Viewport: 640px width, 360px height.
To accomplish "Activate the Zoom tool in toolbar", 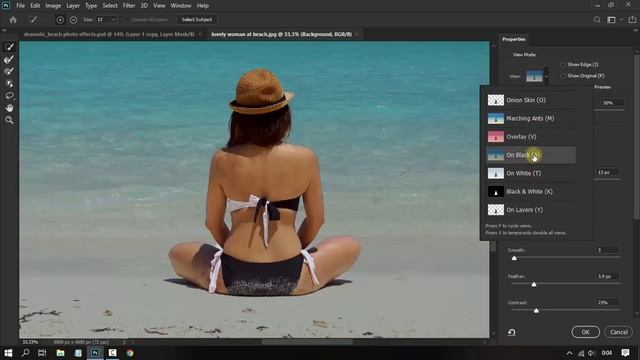I will [9, 120].
